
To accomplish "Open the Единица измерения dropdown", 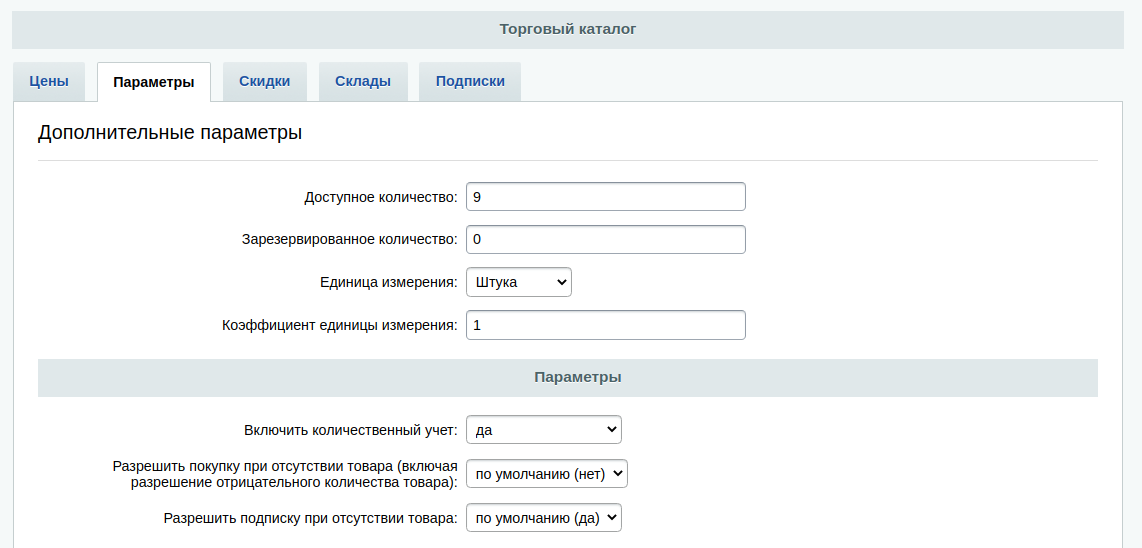I will tap(519, 282).
